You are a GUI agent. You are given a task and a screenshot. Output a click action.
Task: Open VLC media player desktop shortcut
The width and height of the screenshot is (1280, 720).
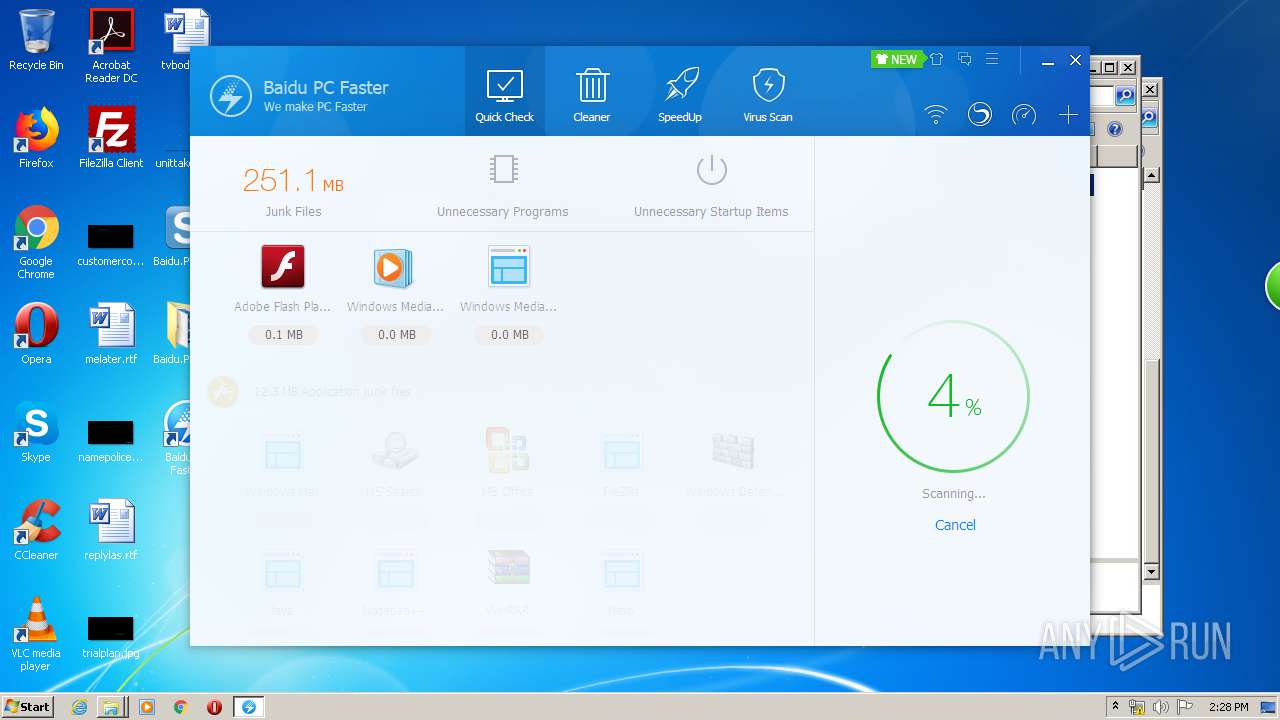[36, 634]
